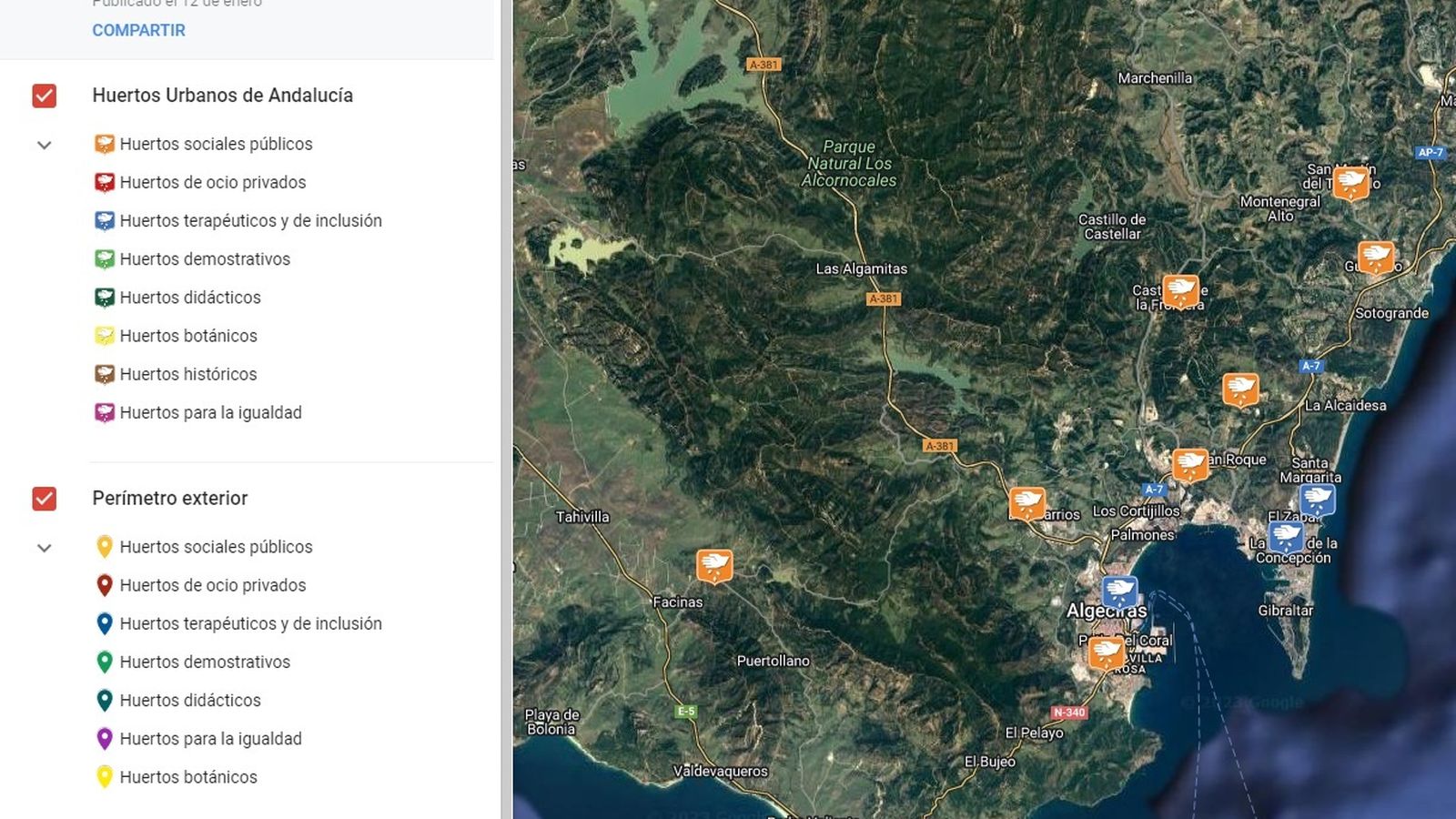
Task: Select Huertos para la igualdad with pink icon
Action: 210,412
